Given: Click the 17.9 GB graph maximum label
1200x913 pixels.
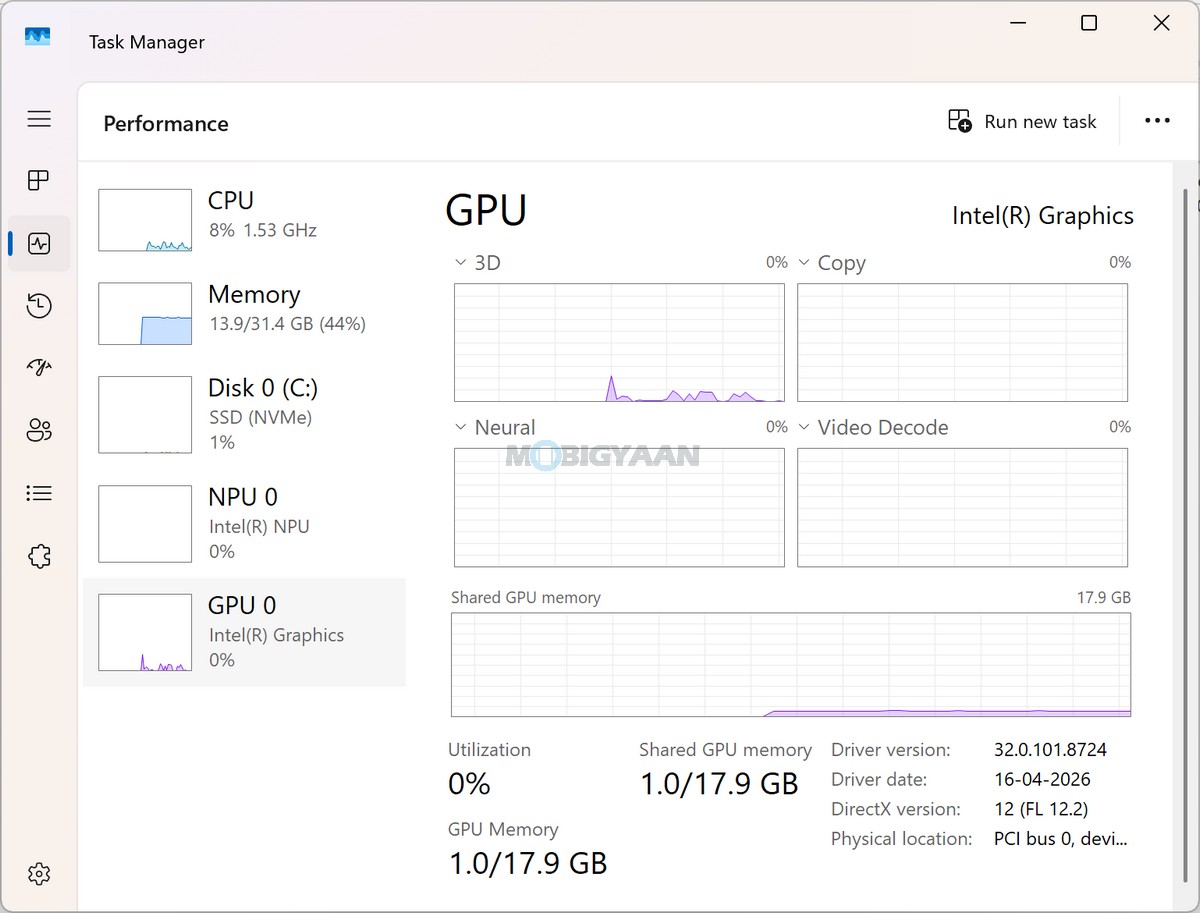Looking at the screenshot, I should click(x=1104, y=597).
